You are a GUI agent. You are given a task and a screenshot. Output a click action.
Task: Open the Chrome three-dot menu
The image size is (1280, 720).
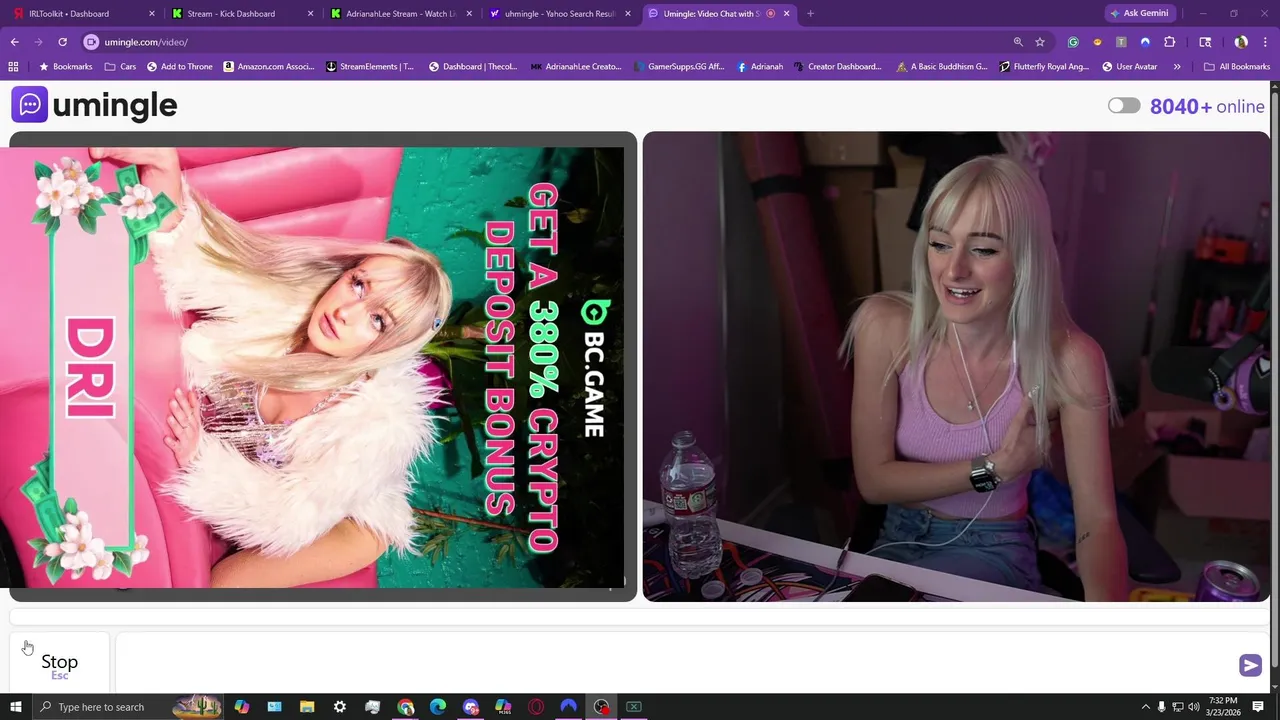[1266, 42]
